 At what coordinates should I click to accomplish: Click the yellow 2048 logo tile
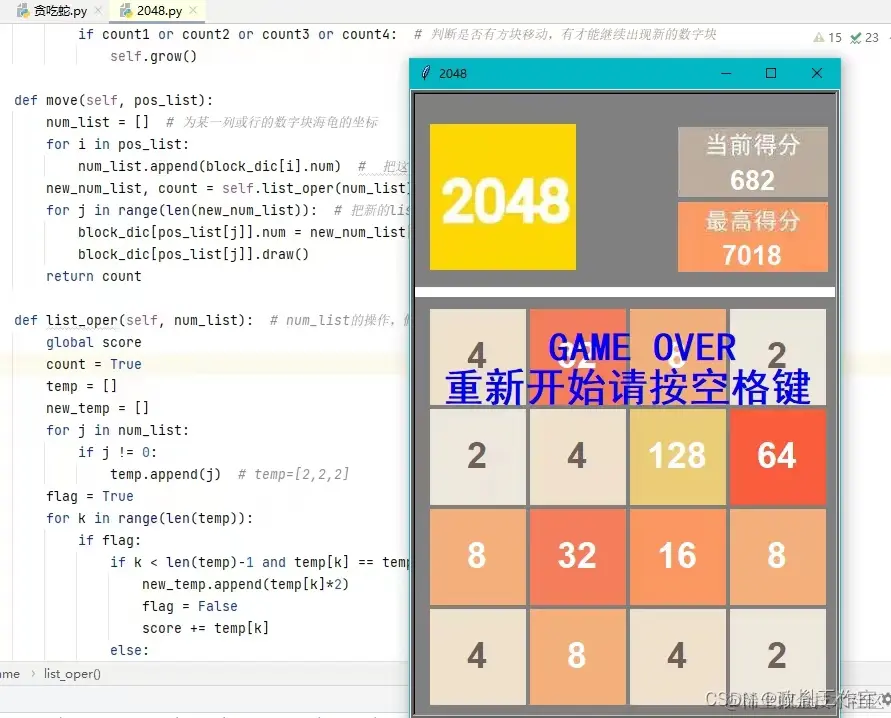click(x=503, y=197)
